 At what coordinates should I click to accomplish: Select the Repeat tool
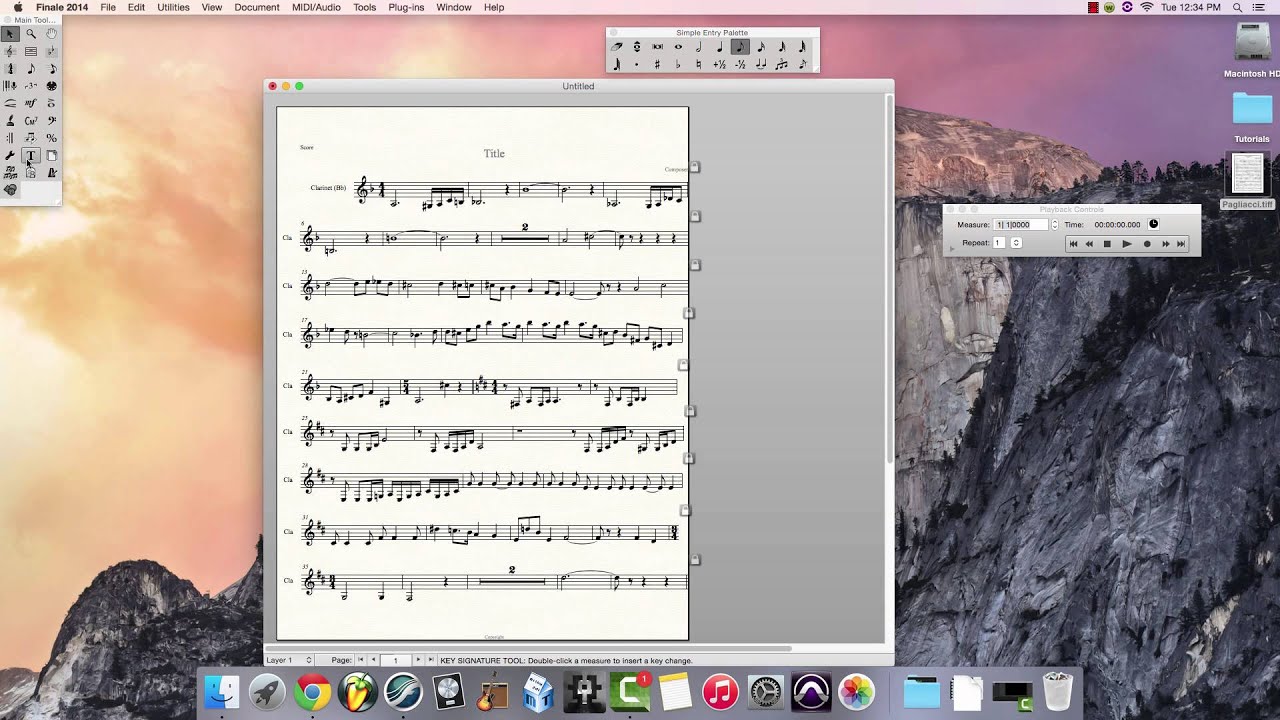[10, 137]
